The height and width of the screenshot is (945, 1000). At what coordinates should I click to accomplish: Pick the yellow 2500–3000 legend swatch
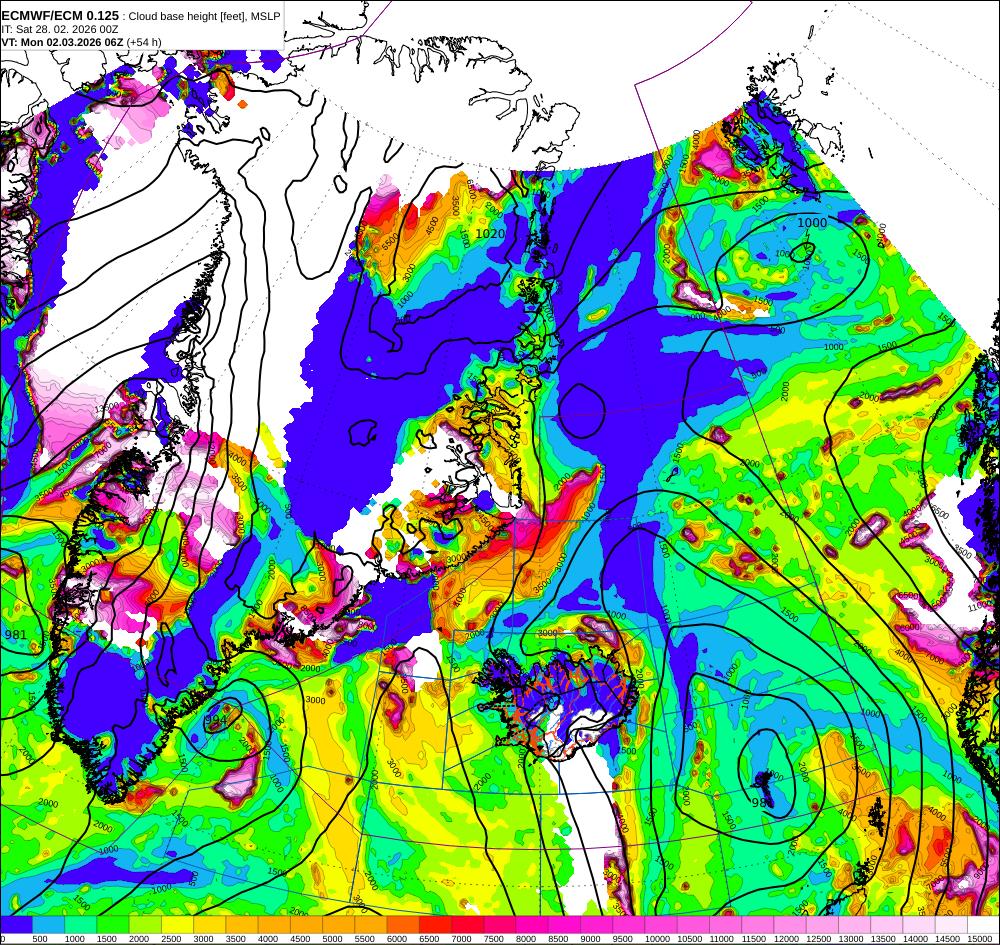pyautogui.click(x=177, y=925)
